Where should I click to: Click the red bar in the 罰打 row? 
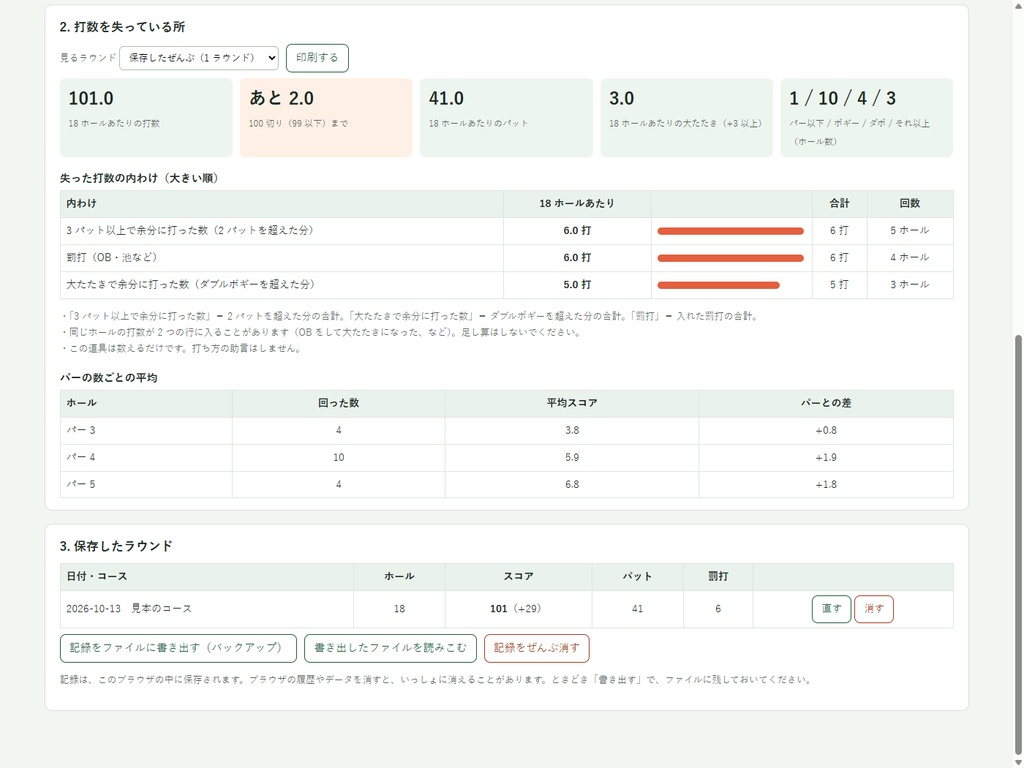(x=730, y=258)
